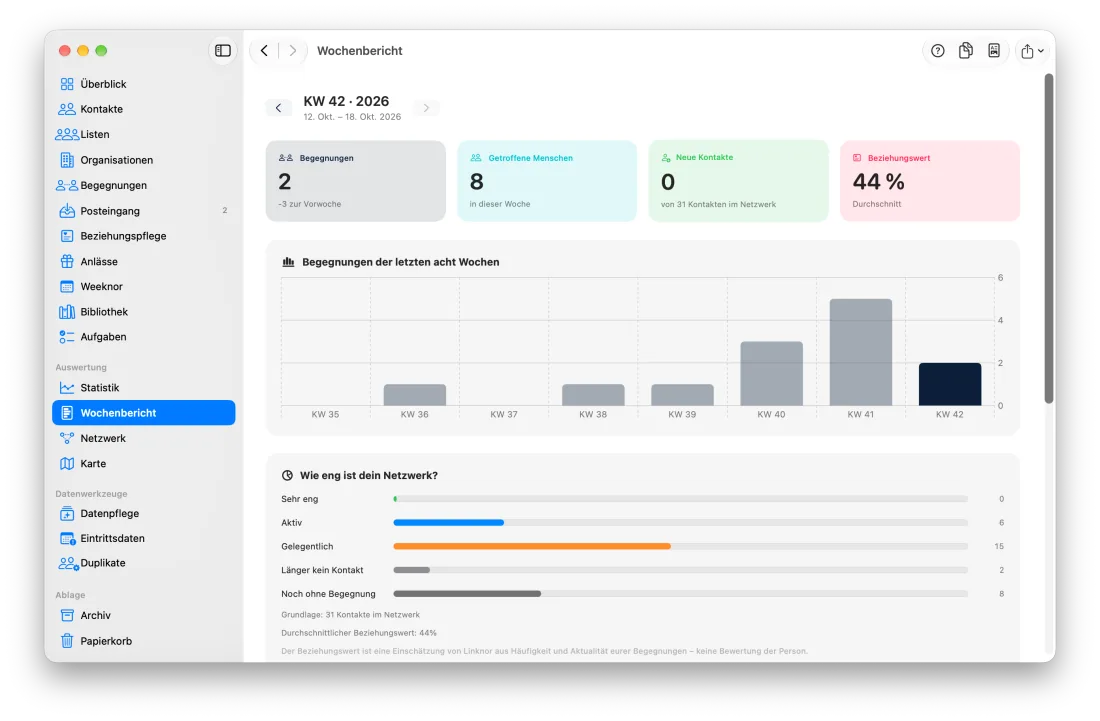Image resolution: width=1100 pixels, height=721 pixels.
Task: Click the dark KW 42 chart bar
Action: pos(950,384)
